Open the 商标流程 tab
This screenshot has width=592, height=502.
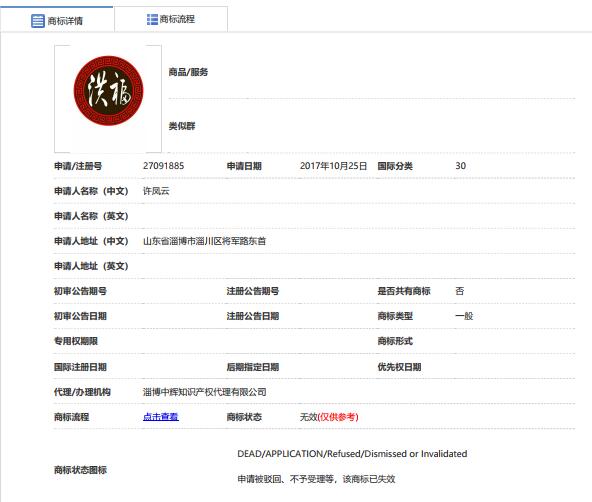pos(171,19)
